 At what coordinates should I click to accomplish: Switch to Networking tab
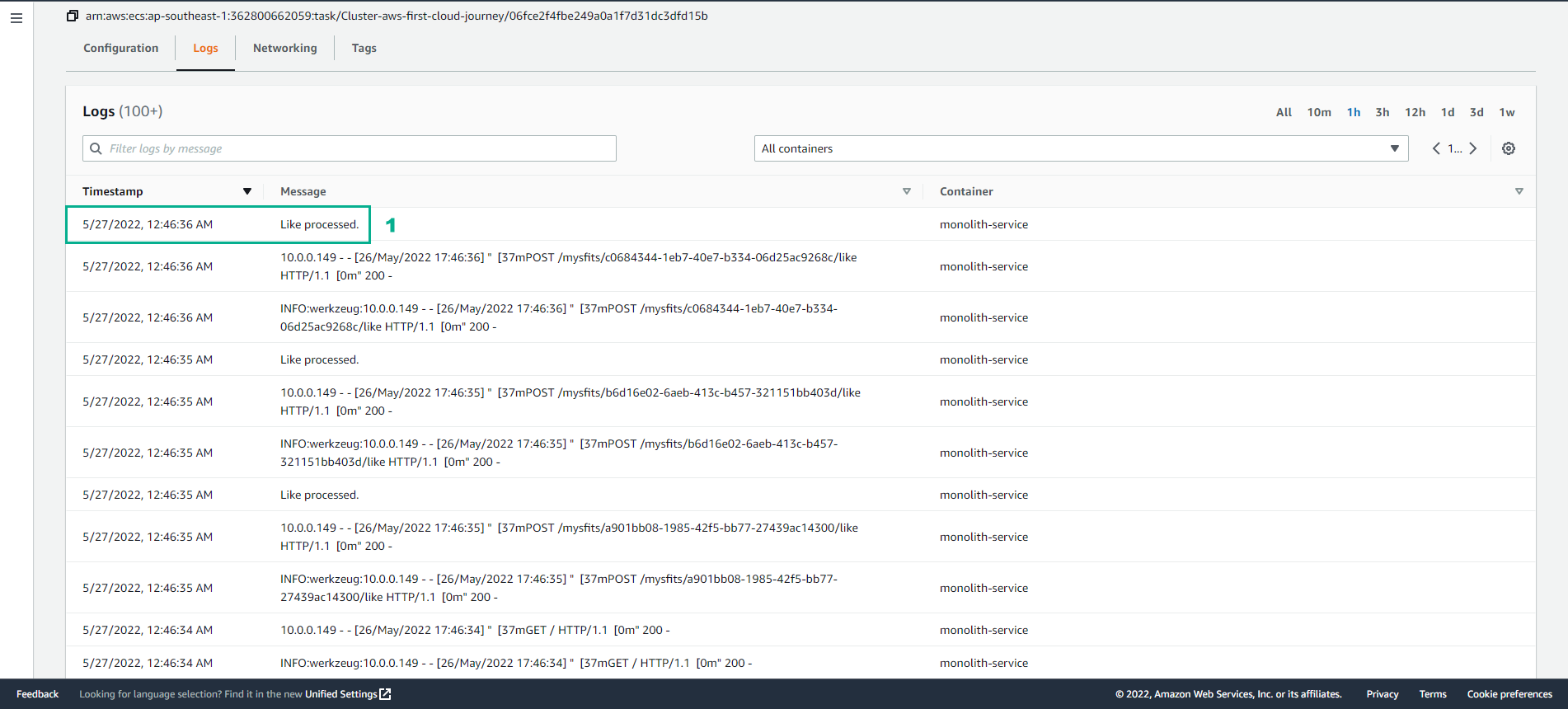click(285, 48)
